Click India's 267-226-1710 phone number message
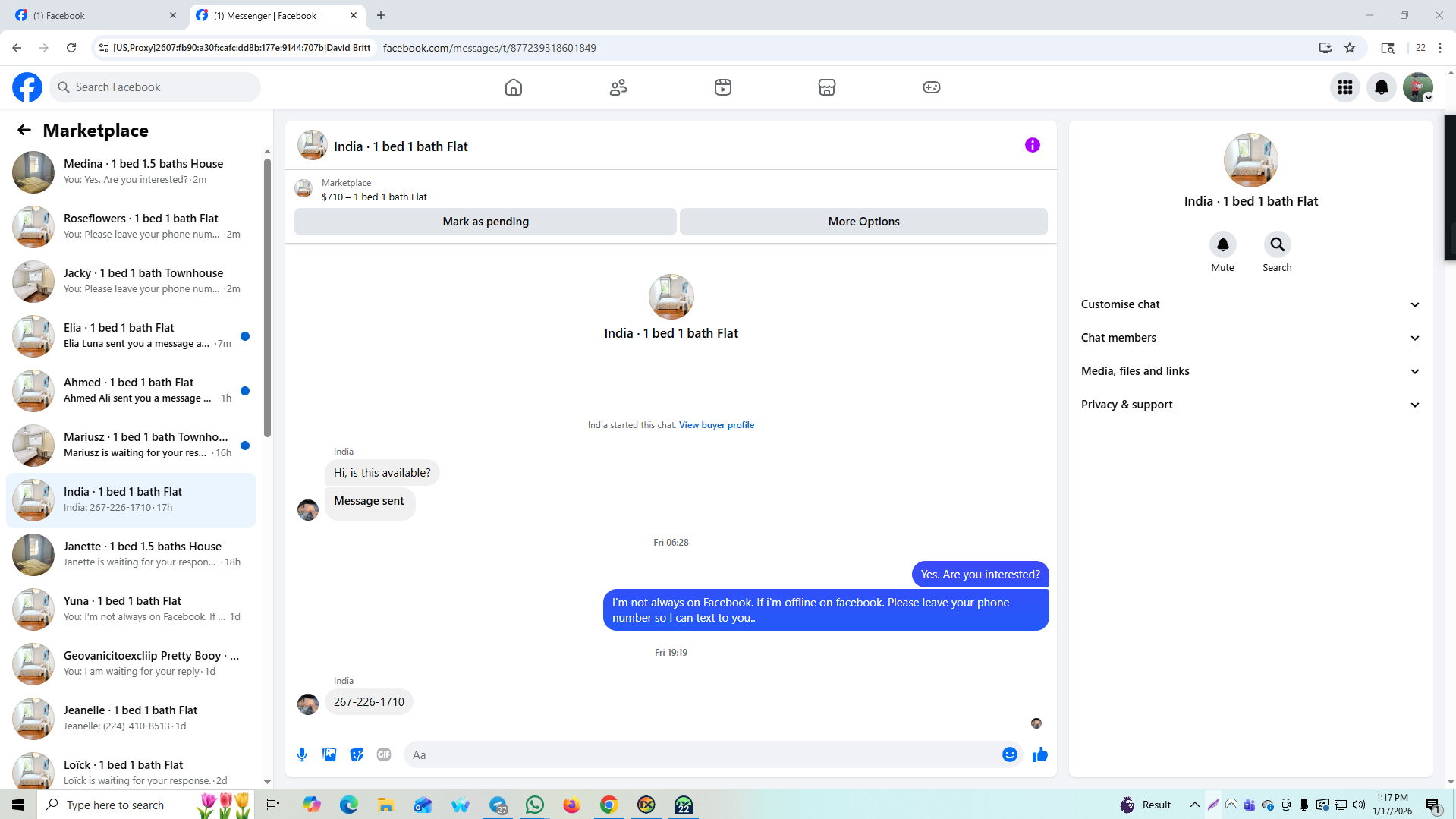Screen dimensions: 1456x819 (x=369, y=702)
